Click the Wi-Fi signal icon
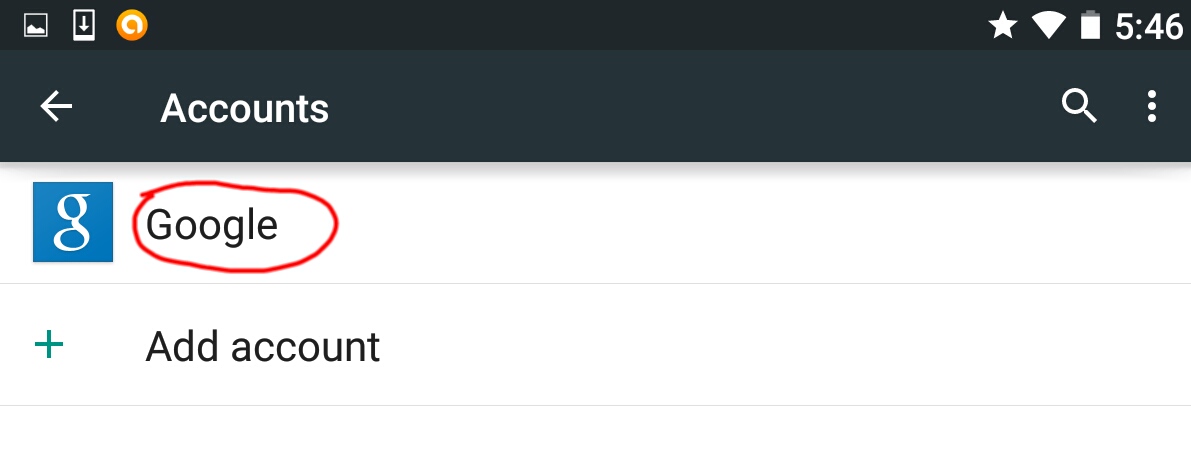 1048,26
